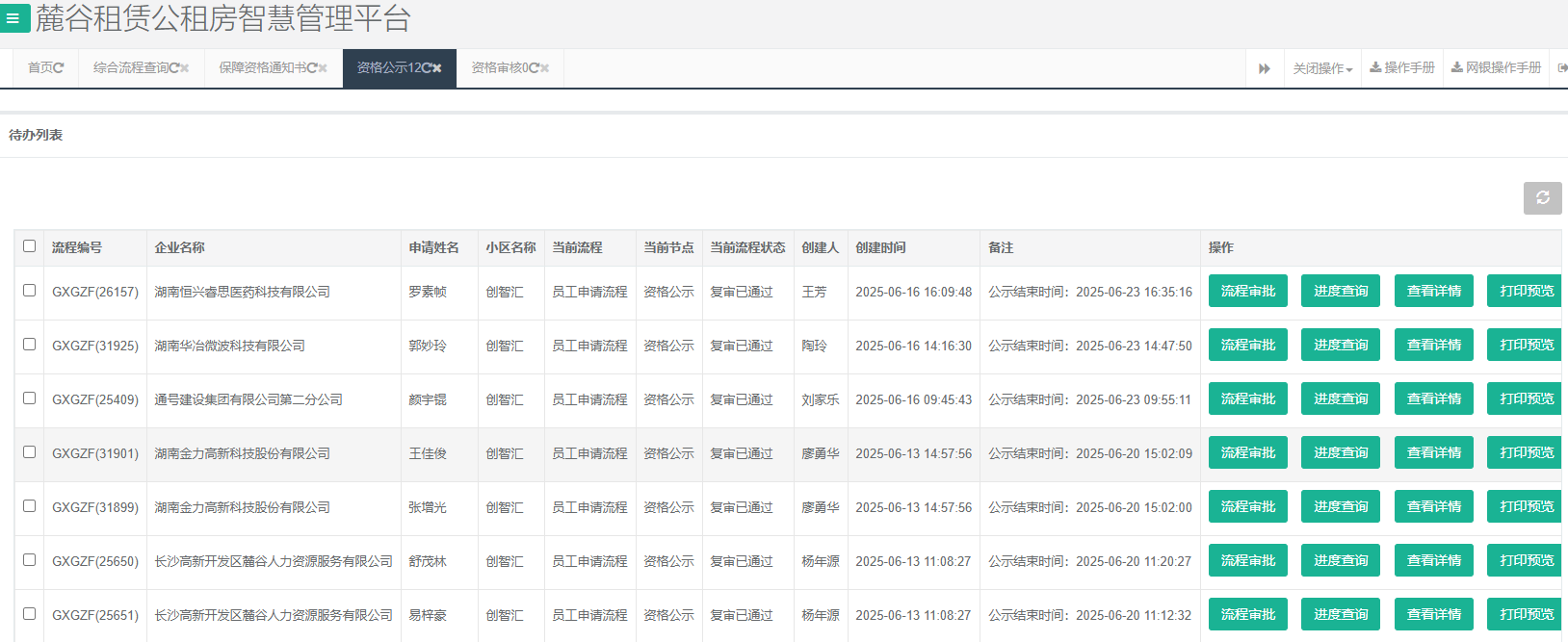1568x642 pixels.
Task: Close the active 资格公示12 tab
Action: (x=436, y=68)
